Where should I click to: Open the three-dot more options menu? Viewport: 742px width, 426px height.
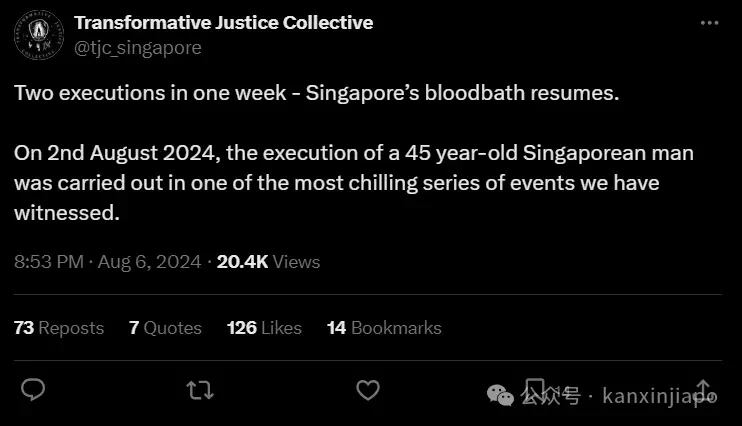click(x=709, y=23)
